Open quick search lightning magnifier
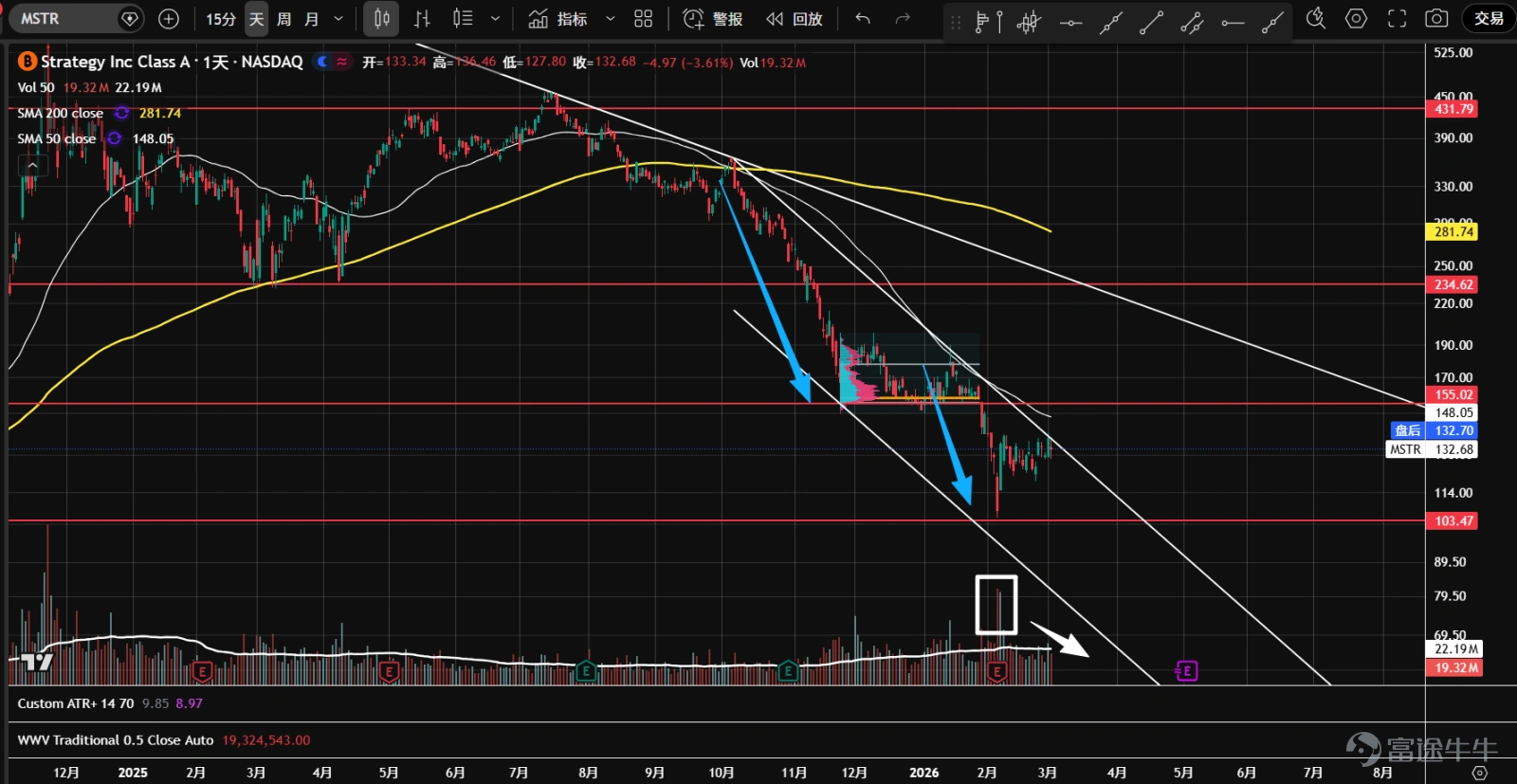The height and width of the screenshot is (784, 1517). click(1316, 19)
